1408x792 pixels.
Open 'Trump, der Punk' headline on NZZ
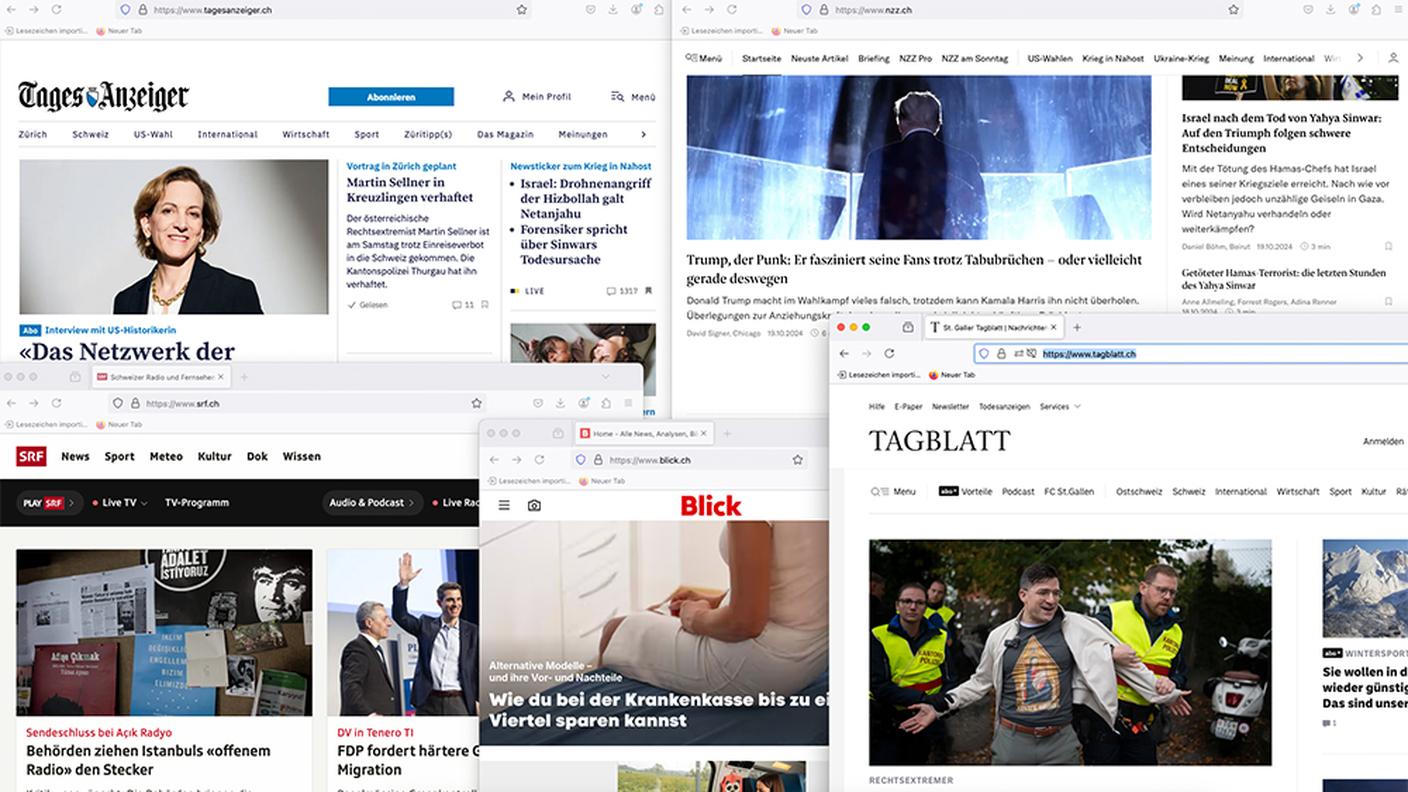pyautogui.click(x=914, y=269)
